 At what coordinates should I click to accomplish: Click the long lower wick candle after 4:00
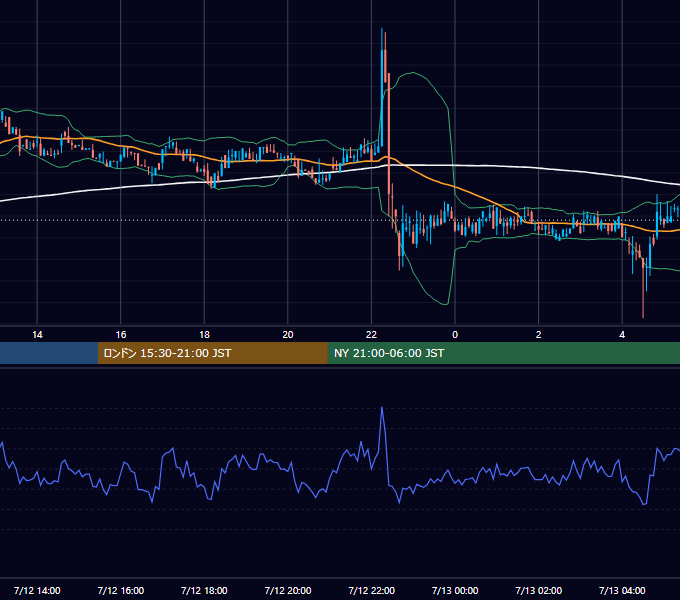(643, 286)
